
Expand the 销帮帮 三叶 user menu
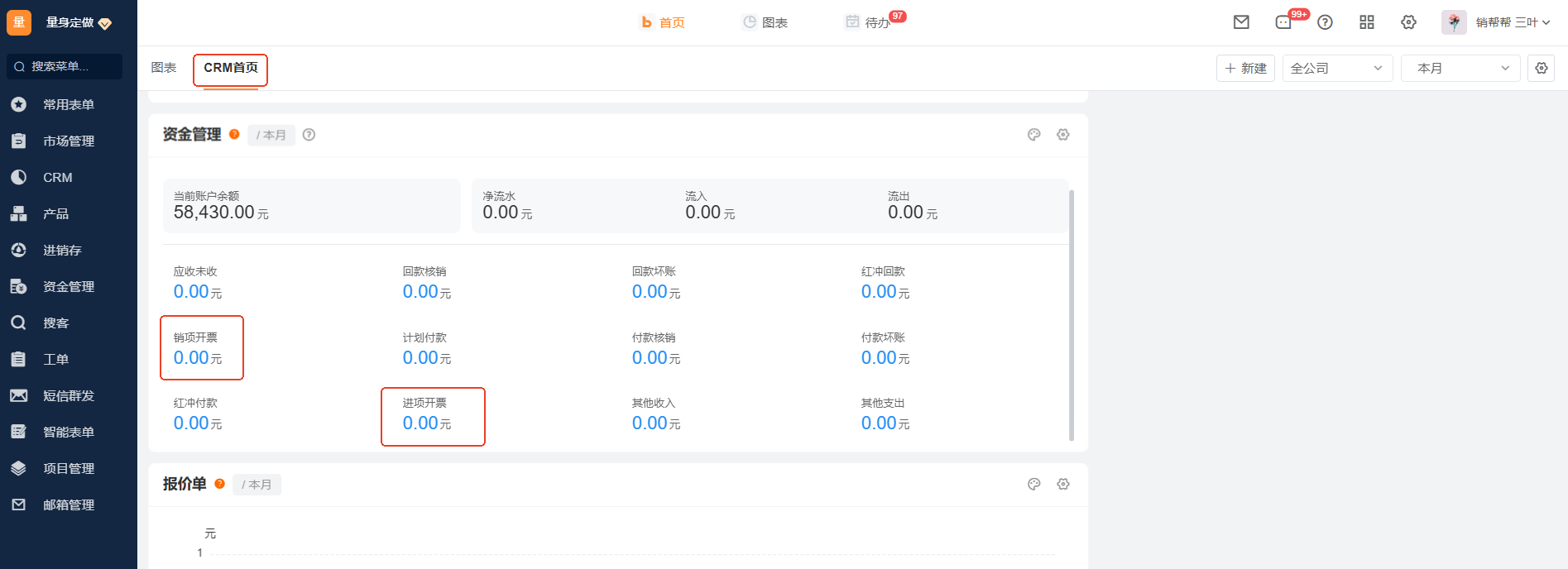point(1506,22)
